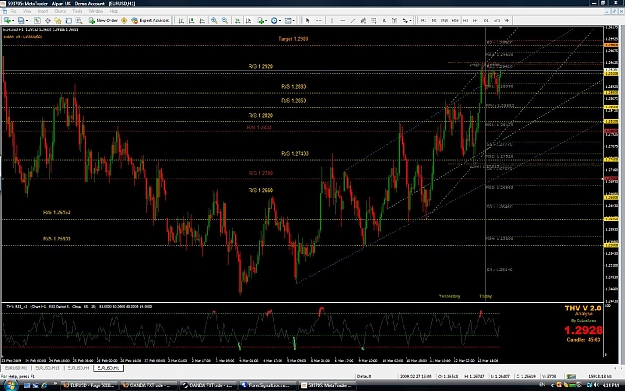Open the Tools menu

coord(77,11)
